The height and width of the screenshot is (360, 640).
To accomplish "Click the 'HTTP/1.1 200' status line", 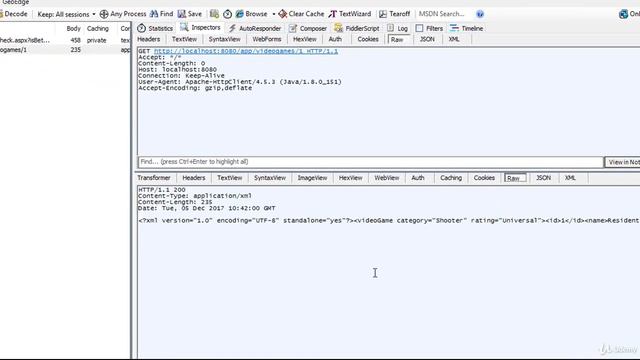I will click(x=162, y=190).
